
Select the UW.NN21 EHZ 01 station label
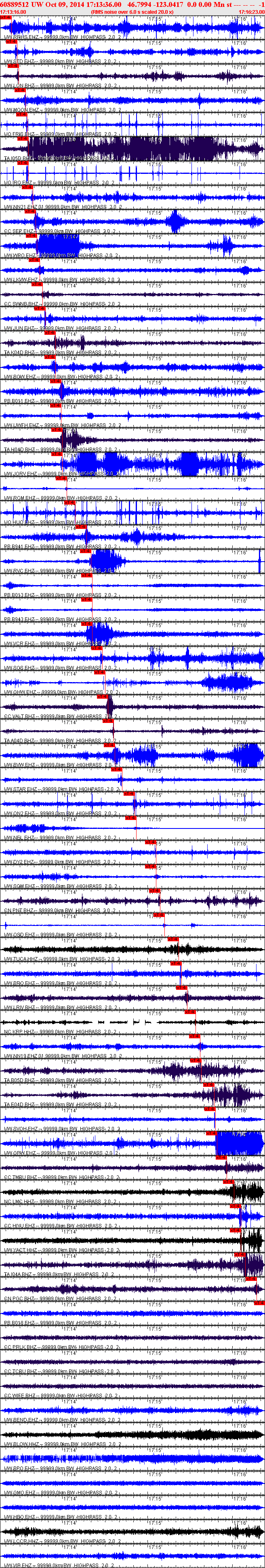63,207
